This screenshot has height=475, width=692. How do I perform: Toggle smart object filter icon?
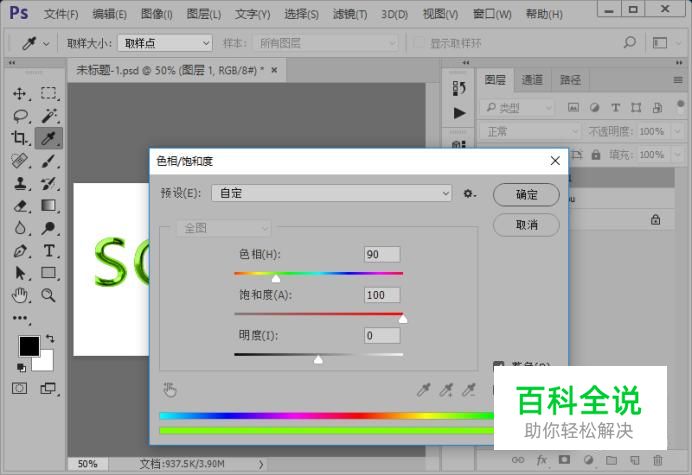[657, 107]
